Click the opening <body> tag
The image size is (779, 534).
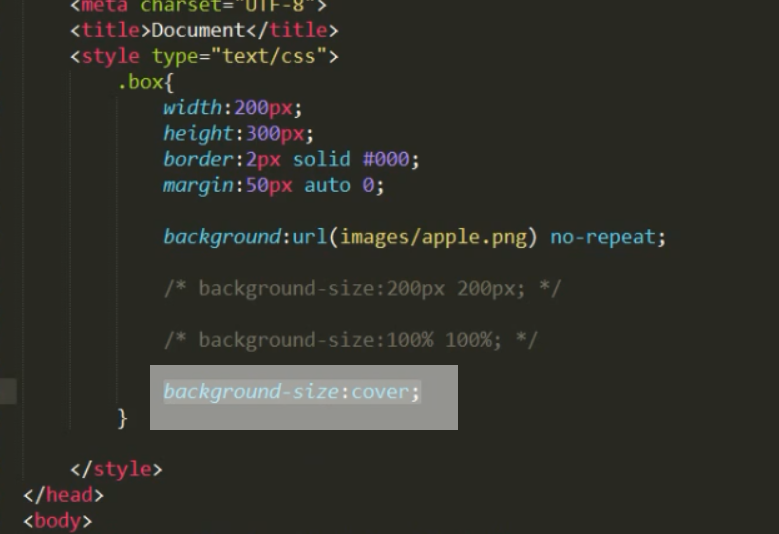pos(58,521)
